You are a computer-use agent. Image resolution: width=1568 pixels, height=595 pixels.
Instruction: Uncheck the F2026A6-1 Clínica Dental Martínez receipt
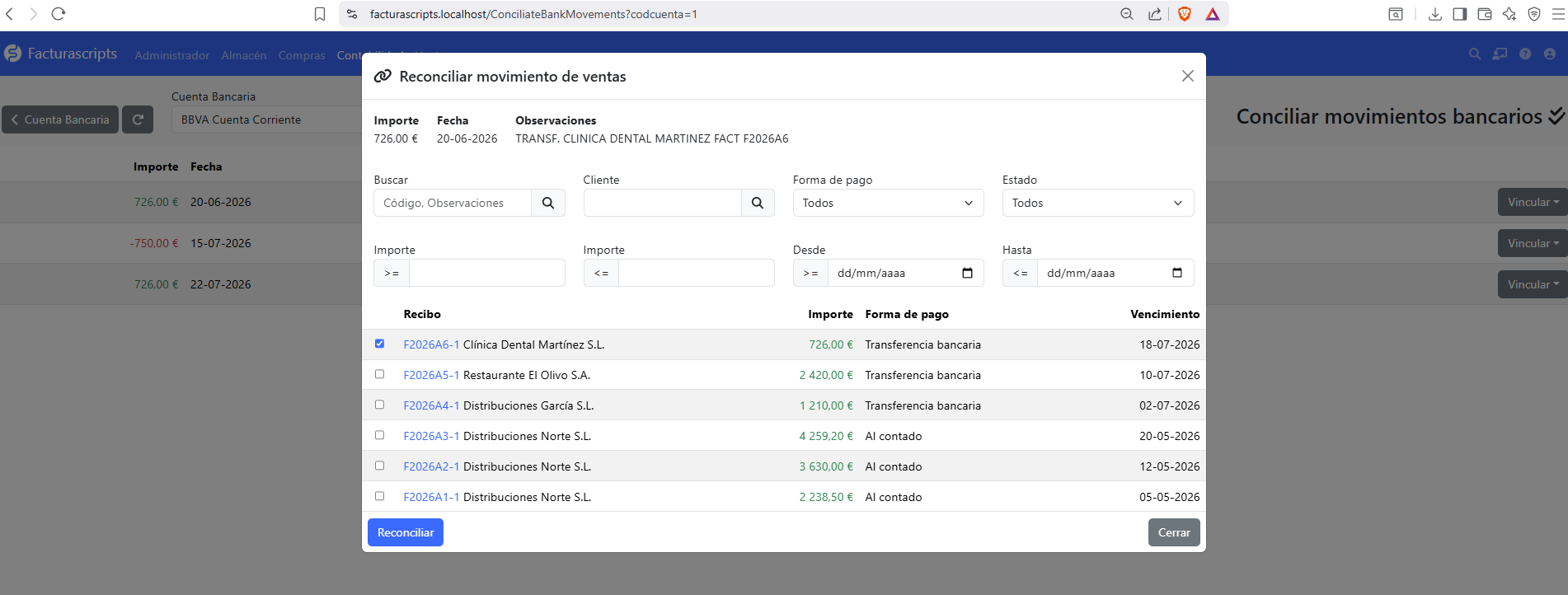point(379,344)
